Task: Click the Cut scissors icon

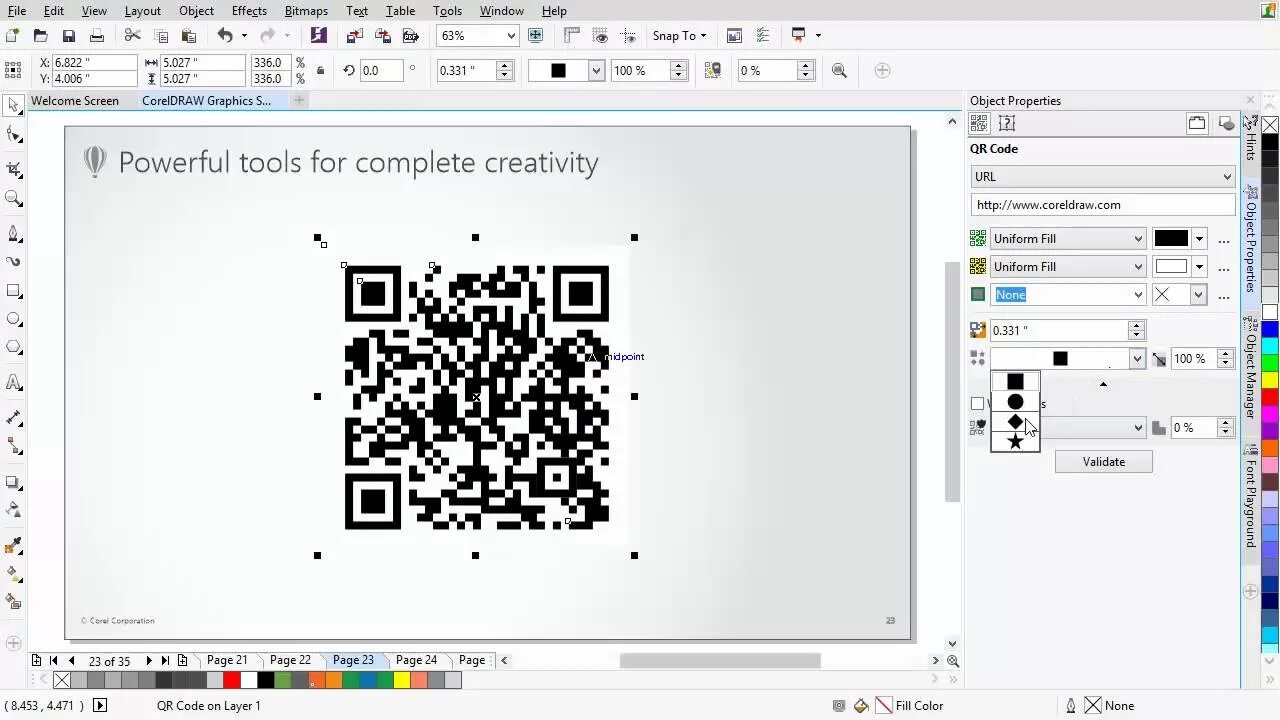Action: (132, 35)
